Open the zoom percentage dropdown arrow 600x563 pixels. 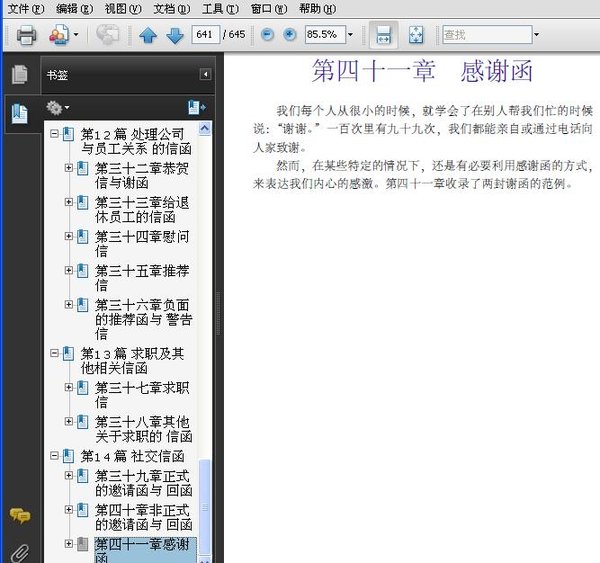pos(350,35)
